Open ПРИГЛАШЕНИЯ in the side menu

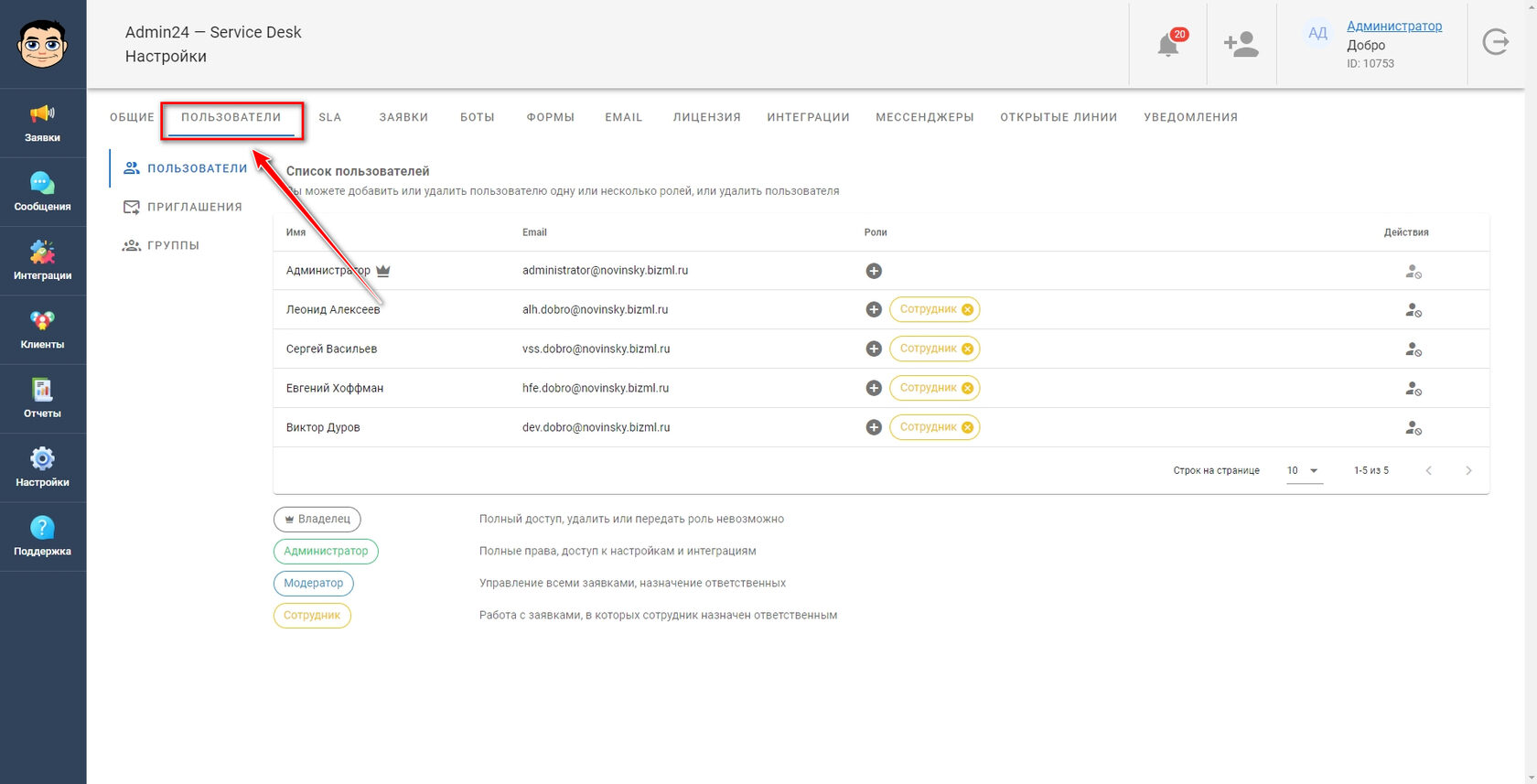click(x=182, y=207)
